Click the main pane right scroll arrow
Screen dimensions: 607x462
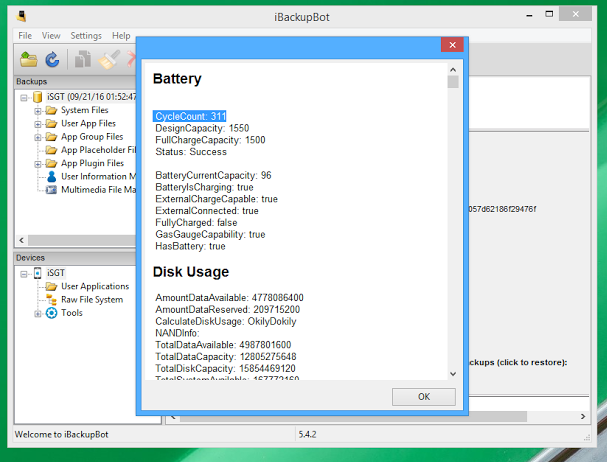point(583,417)
